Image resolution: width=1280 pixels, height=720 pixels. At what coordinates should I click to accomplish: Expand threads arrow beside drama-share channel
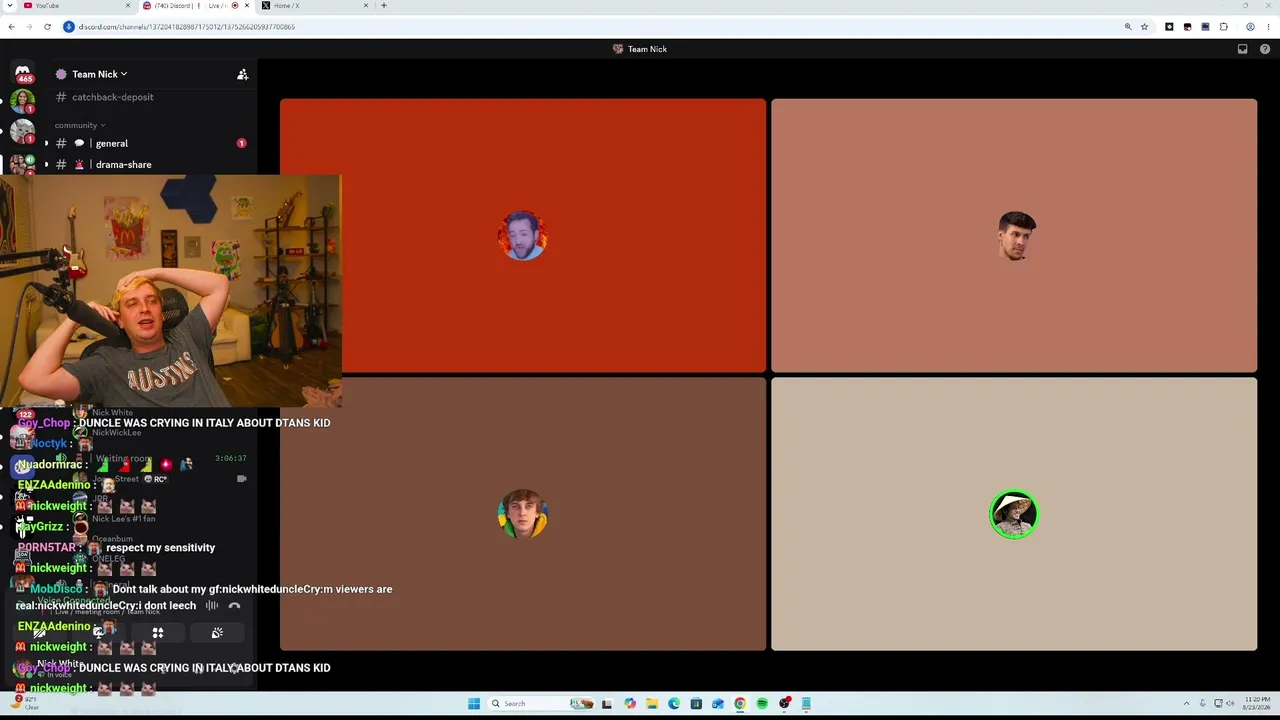coord(46,164)
